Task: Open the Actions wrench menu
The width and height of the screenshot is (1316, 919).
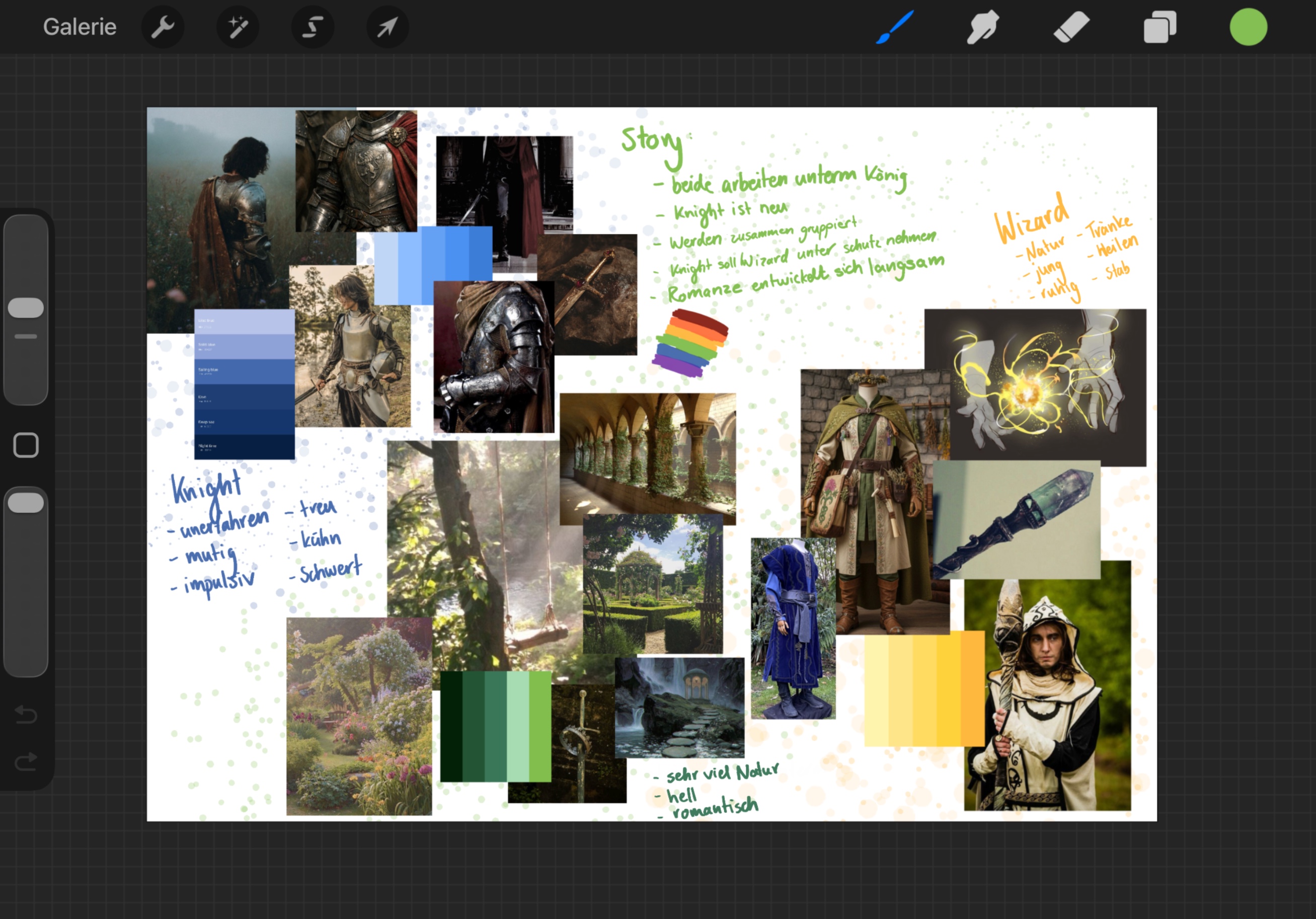Action: 163,27
